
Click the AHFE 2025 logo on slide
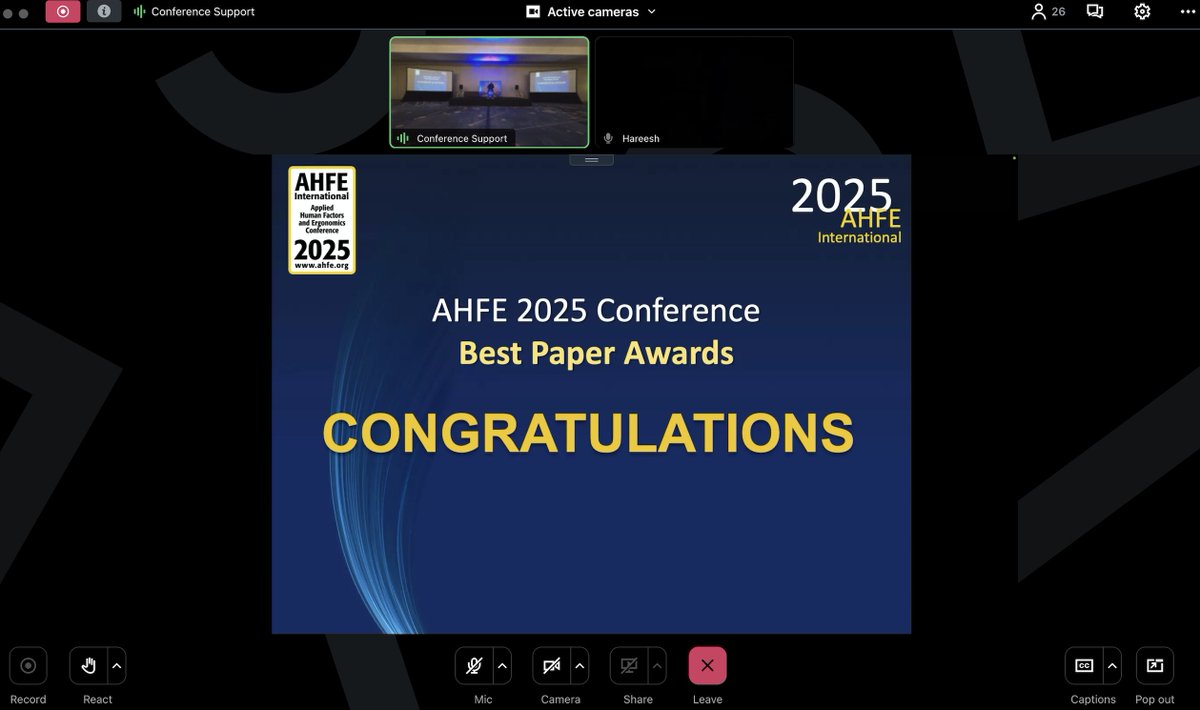[x=322, y=220]
